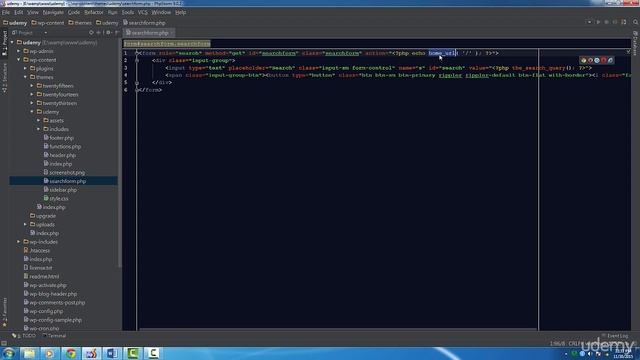640x360 pixels.
Task: Open the Run menu
Action: 112,12
